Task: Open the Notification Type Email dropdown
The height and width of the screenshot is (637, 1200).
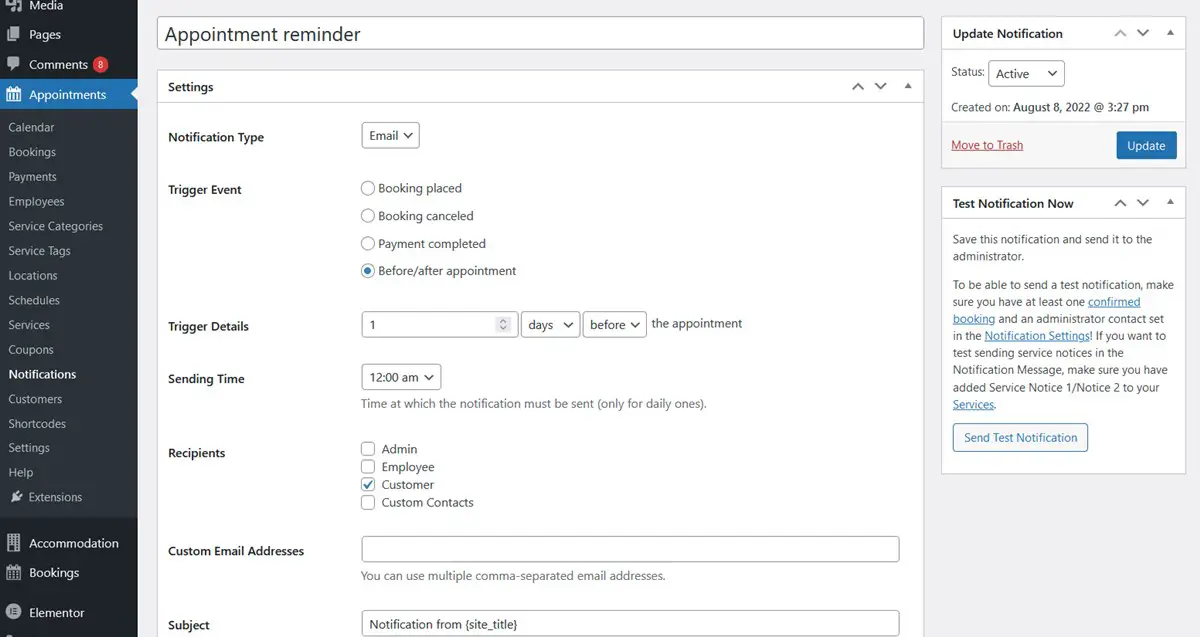Action: 390,136
